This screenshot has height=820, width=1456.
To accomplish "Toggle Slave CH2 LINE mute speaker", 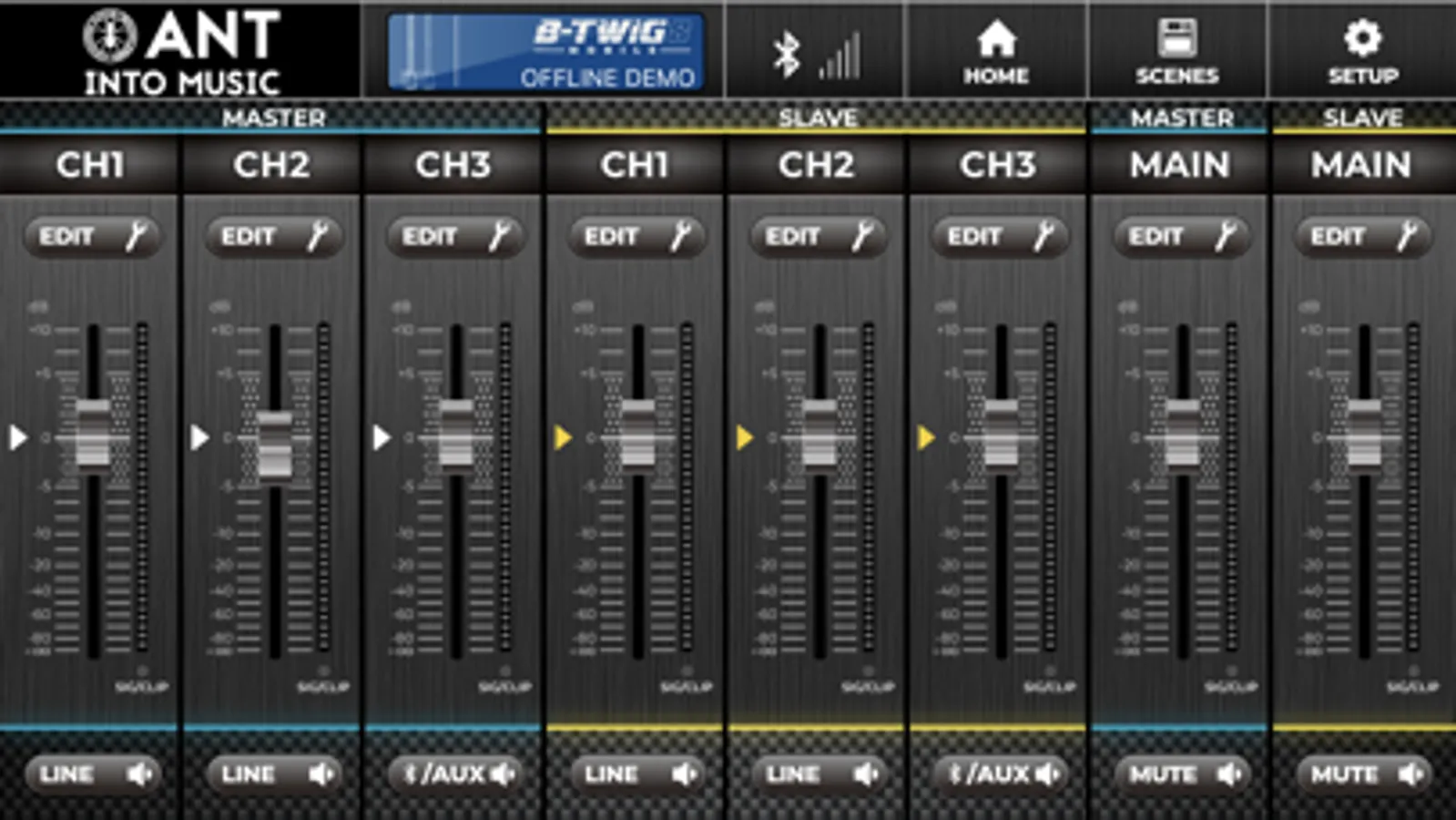I will coord(819,774).
